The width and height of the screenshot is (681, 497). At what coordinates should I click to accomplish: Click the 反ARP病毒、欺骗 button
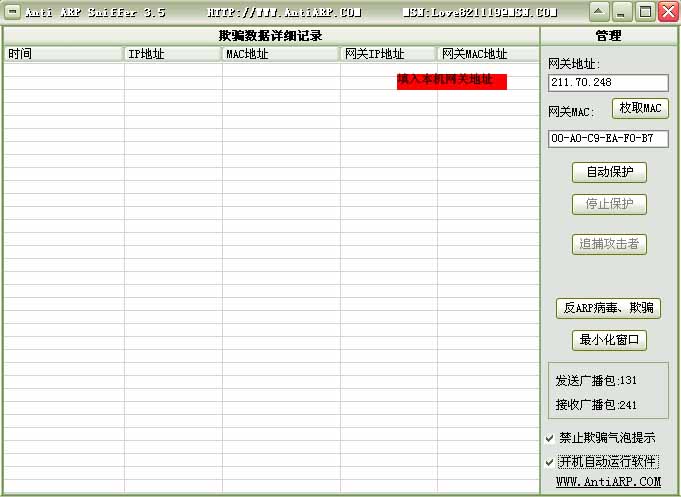(608, 308)
